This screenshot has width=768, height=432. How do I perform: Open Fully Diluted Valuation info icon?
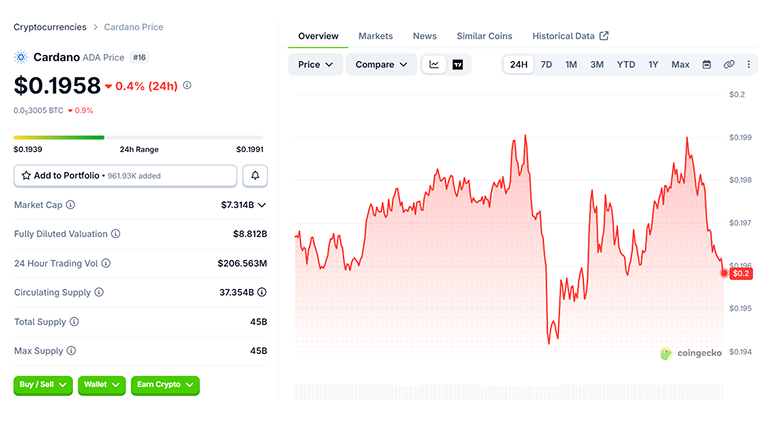click(116, 234)
